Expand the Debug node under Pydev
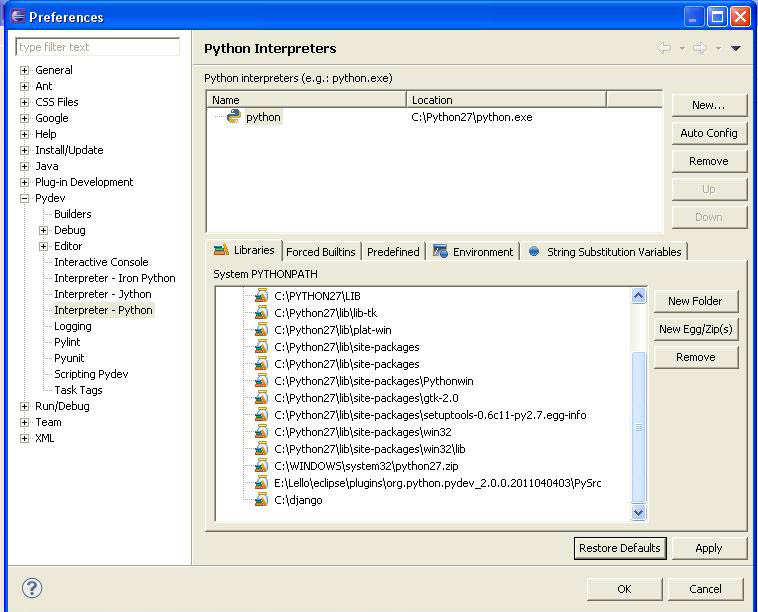The height and width of the screenshot is (612, 758). [44, 230]
